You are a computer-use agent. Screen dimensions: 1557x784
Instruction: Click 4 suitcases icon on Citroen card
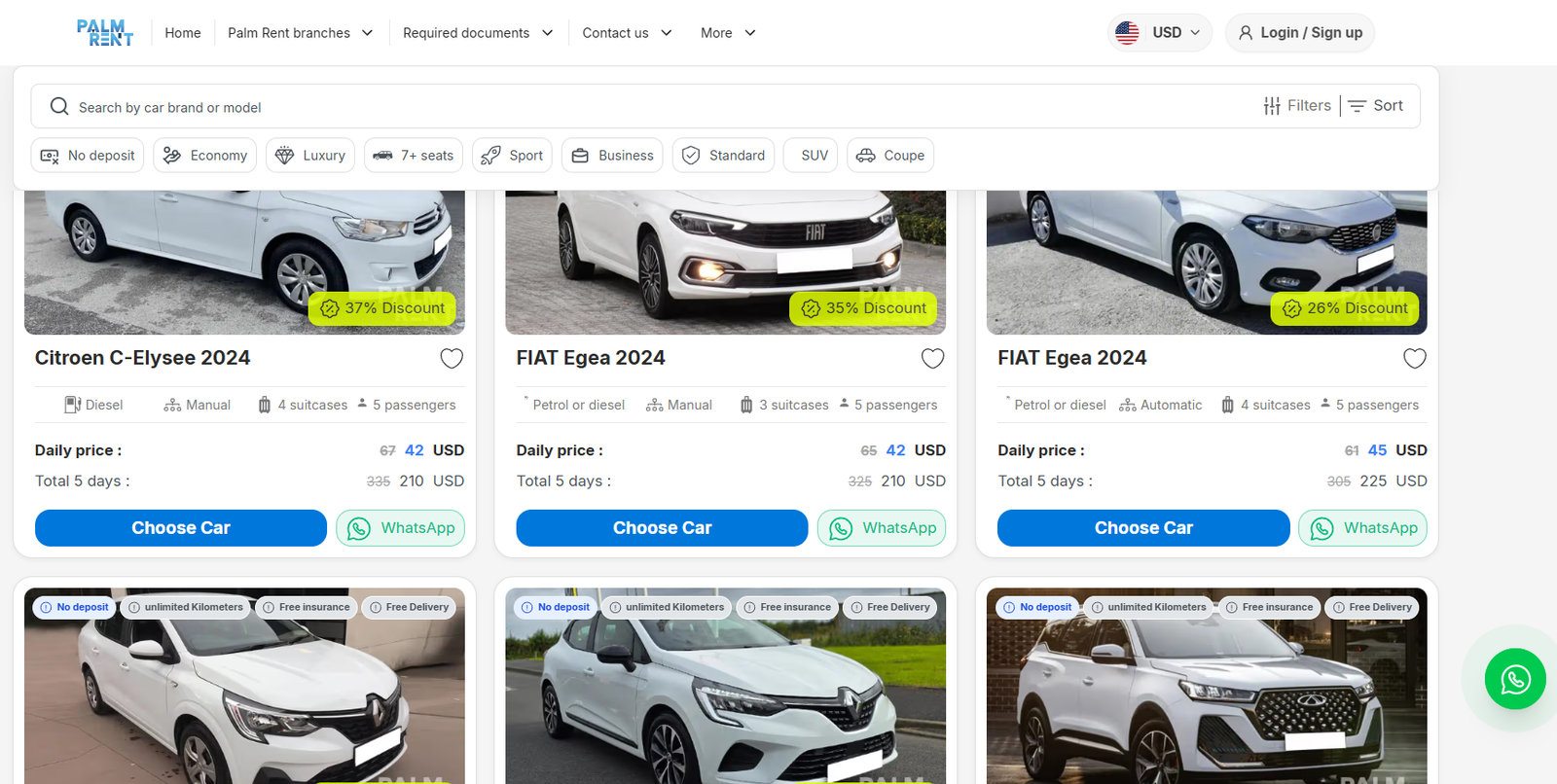(265, 405)
